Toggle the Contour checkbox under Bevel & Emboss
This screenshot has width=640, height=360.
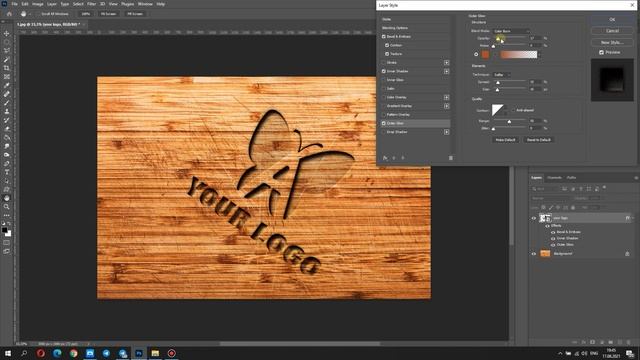pyautogui.click(x=387, y=45)
